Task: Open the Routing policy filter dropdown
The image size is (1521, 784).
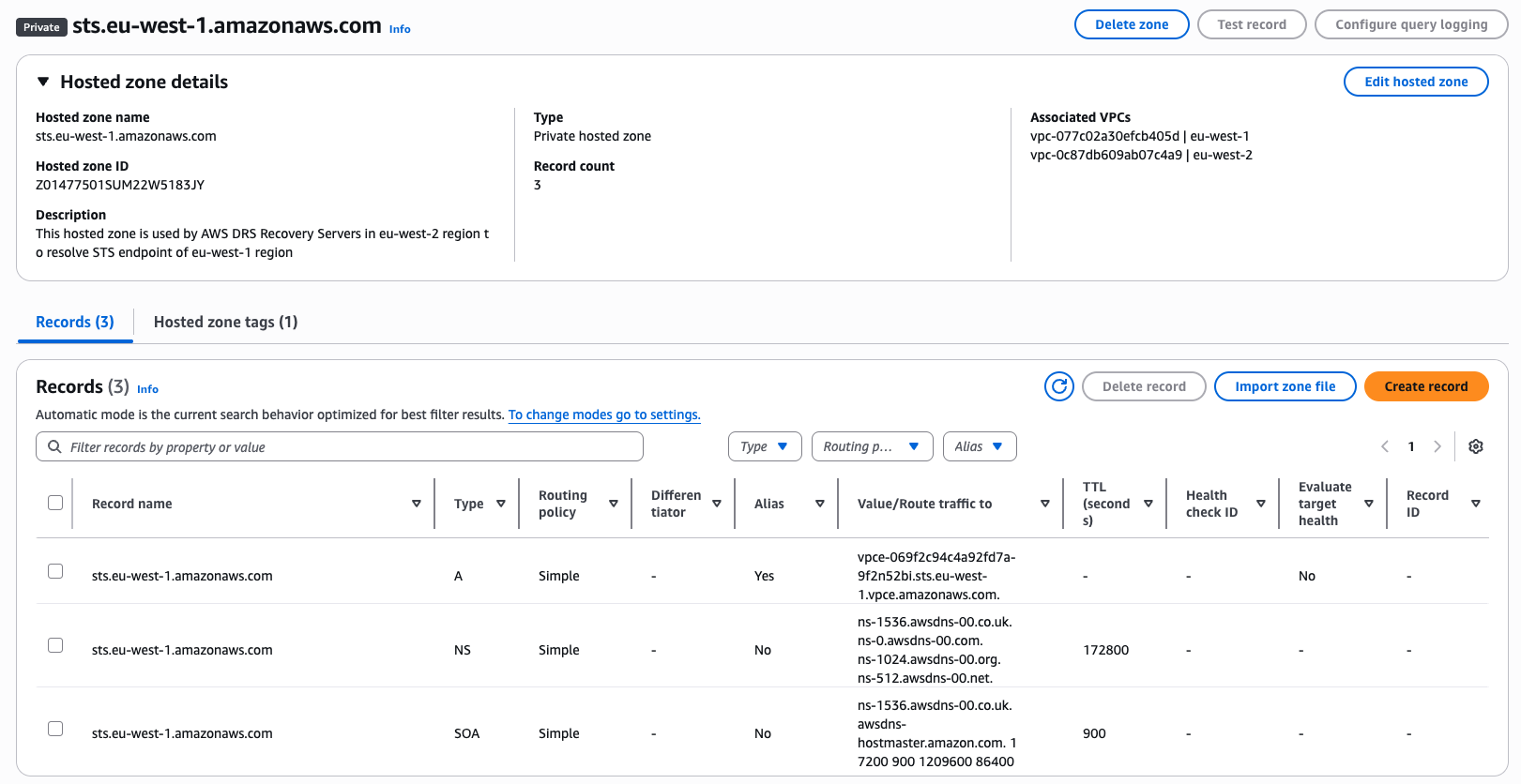Action: 871,446
